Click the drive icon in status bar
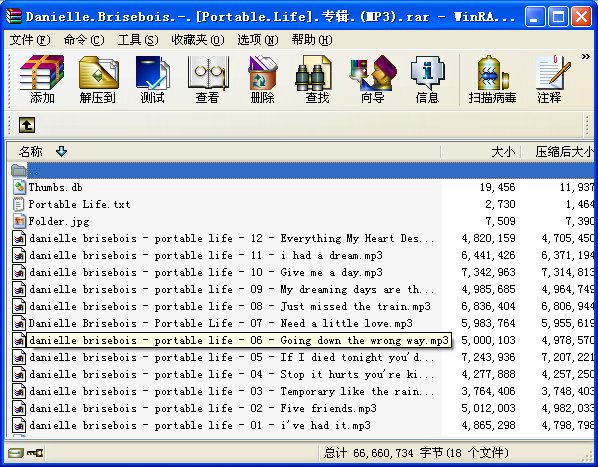Viewport: 598px width, 467px height. (x=16, y=453)
